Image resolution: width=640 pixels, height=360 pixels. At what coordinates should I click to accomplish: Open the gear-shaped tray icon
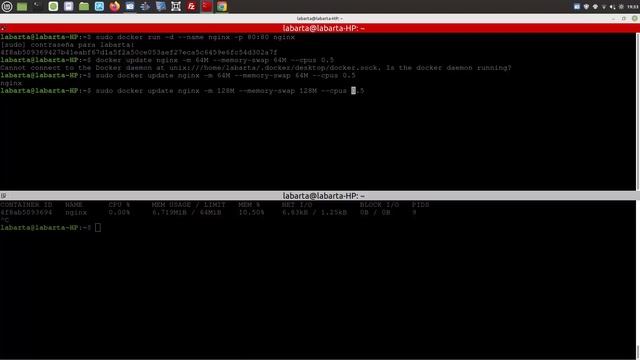click(621, 7)
